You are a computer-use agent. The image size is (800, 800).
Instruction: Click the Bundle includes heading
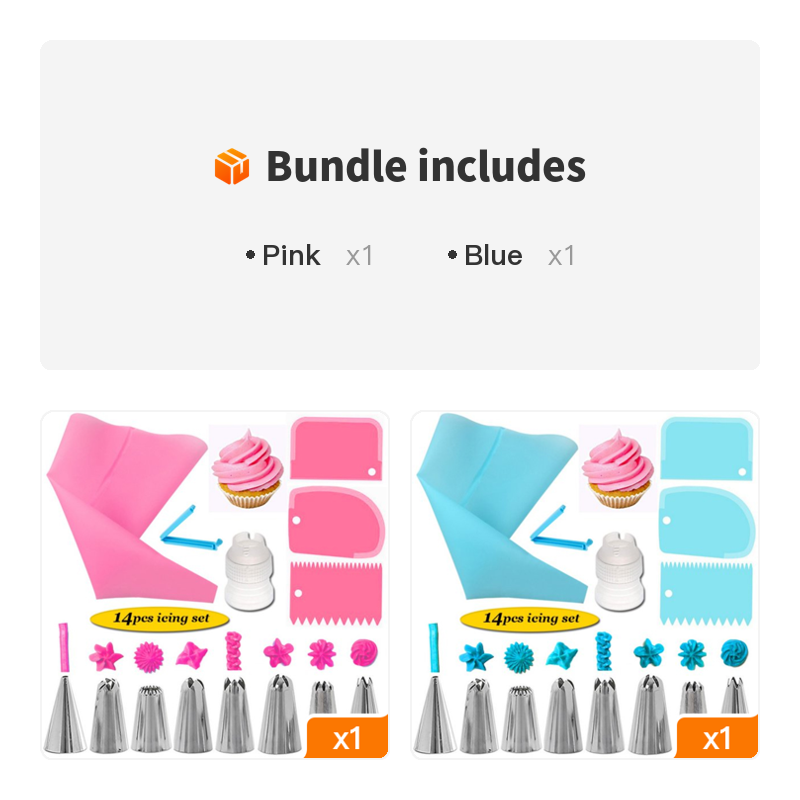click(426, 166)
